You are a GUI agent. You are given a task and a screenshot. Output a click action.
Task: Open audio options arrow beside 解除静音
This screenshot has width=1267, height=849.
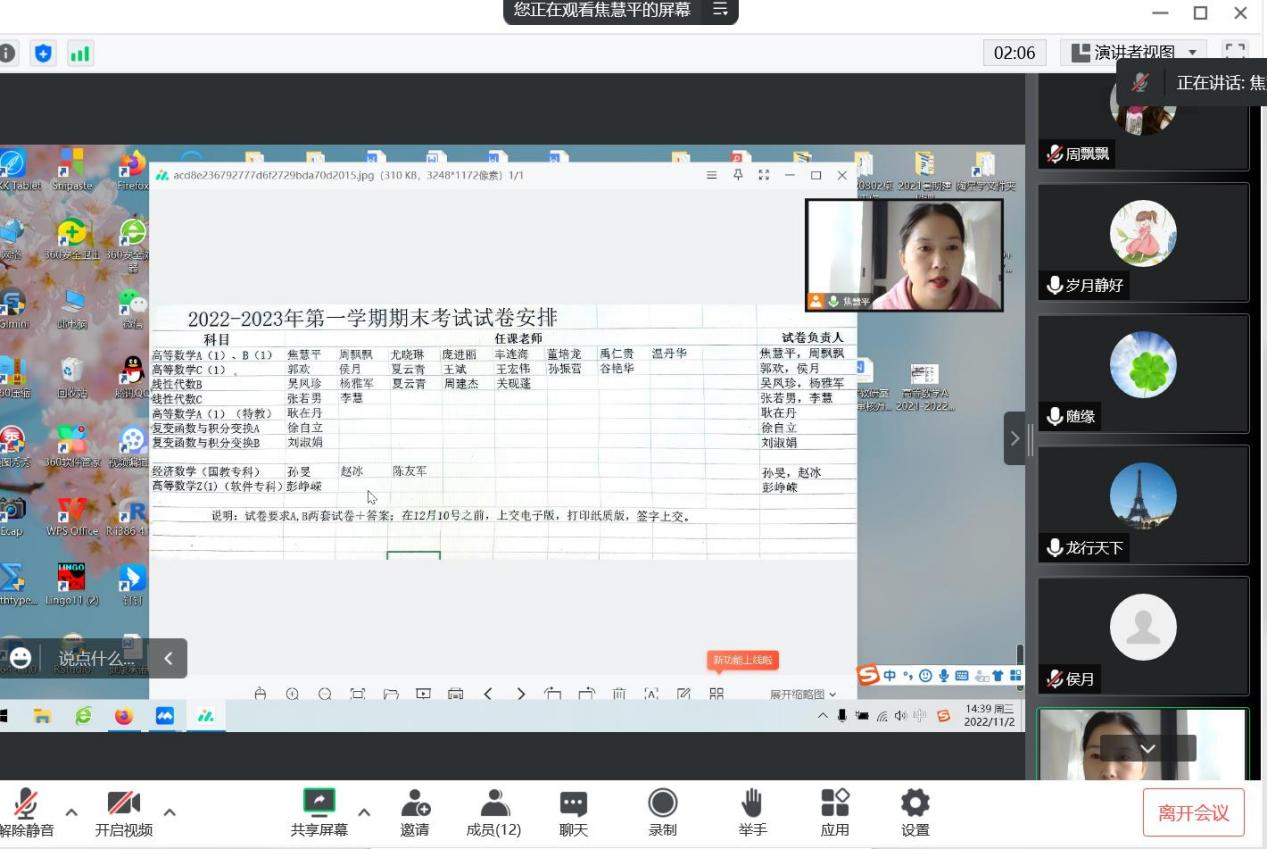click(71, 811)
